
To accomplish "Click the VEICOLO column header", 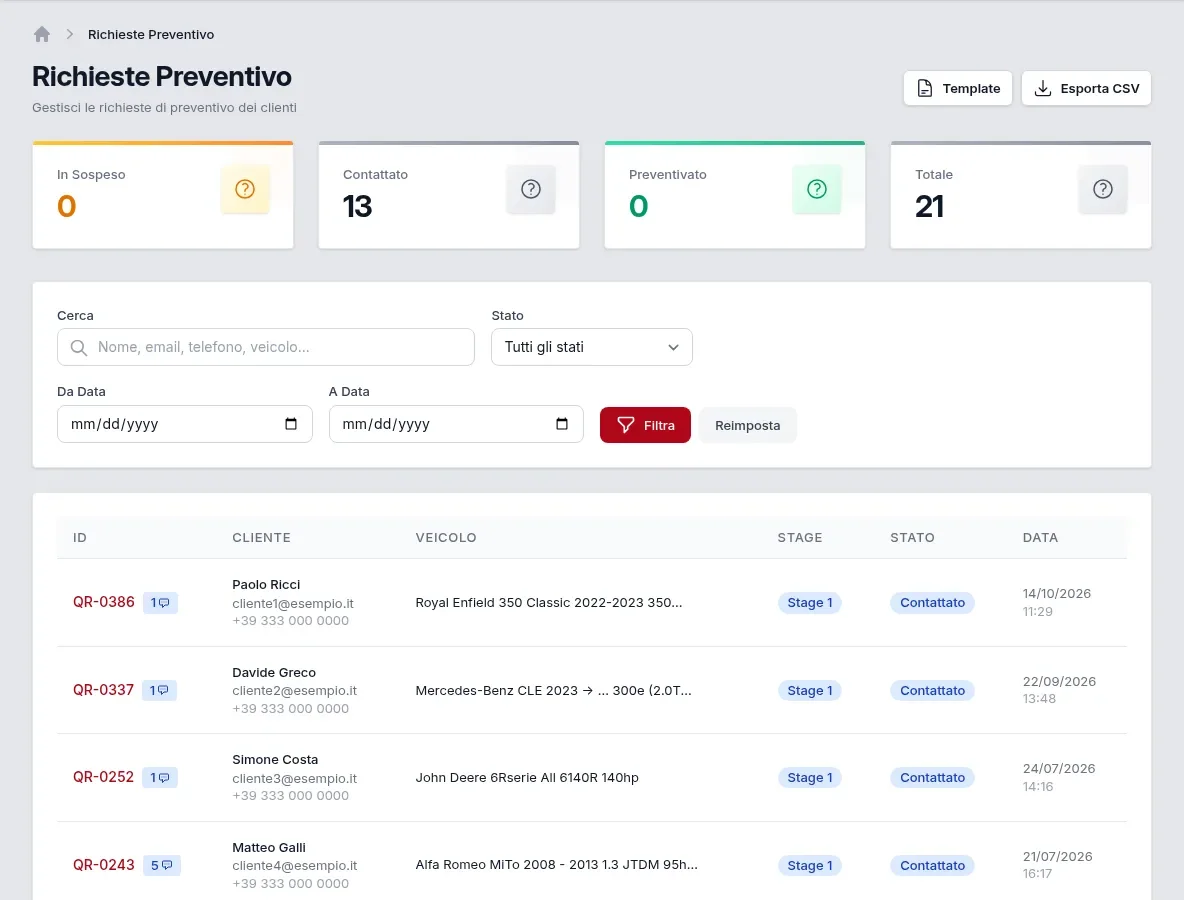I will [x=446, y=538].
